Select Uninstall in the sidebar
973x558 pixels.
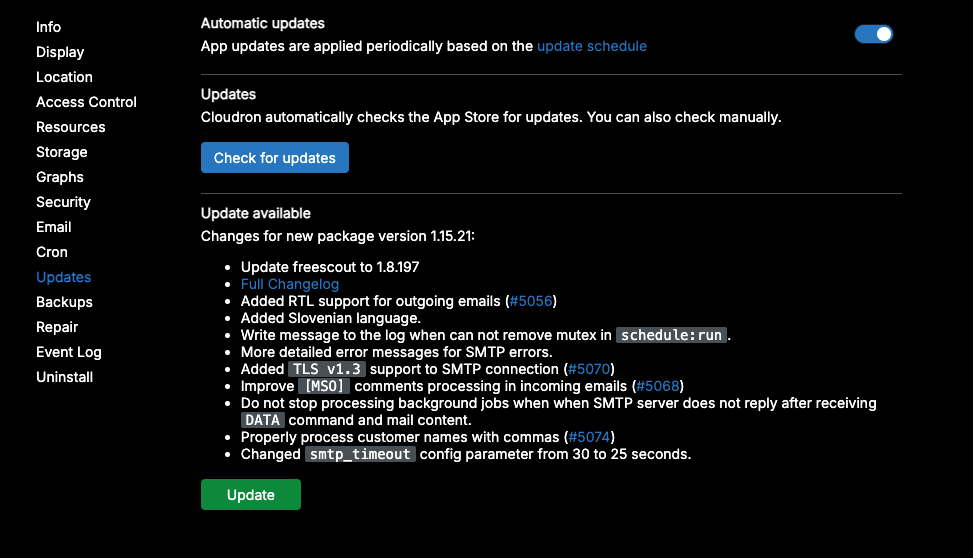(64, 377)
